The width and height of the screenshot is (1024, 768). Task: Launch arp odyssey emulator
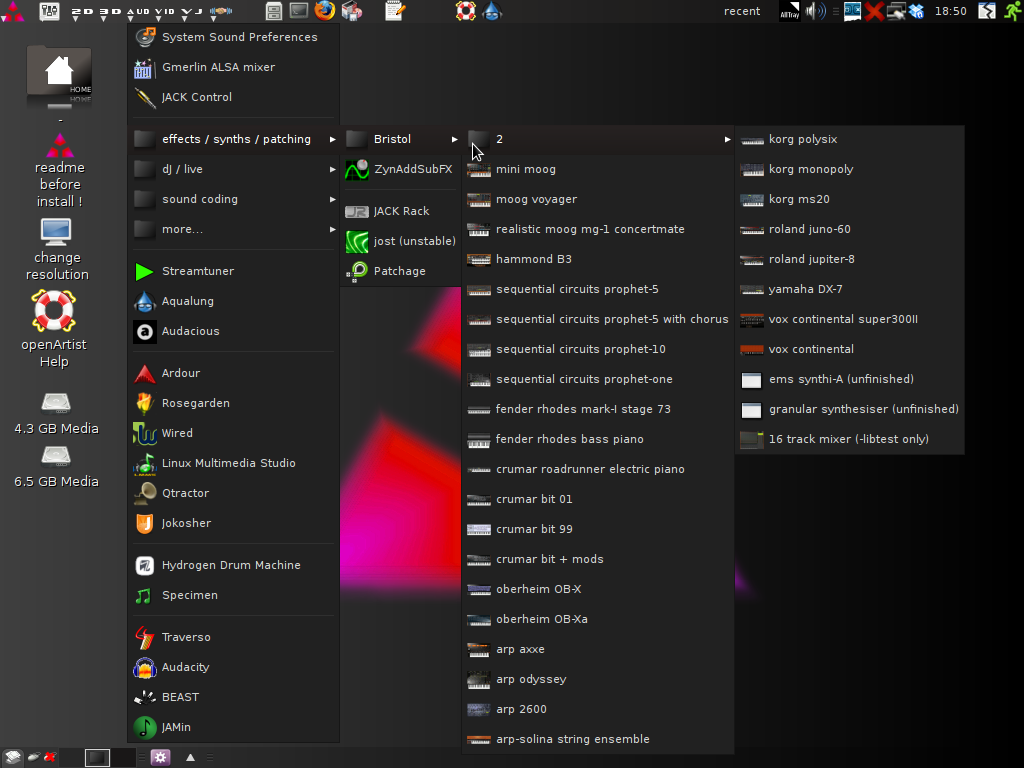pyautogui.click(x=598, y=679)
